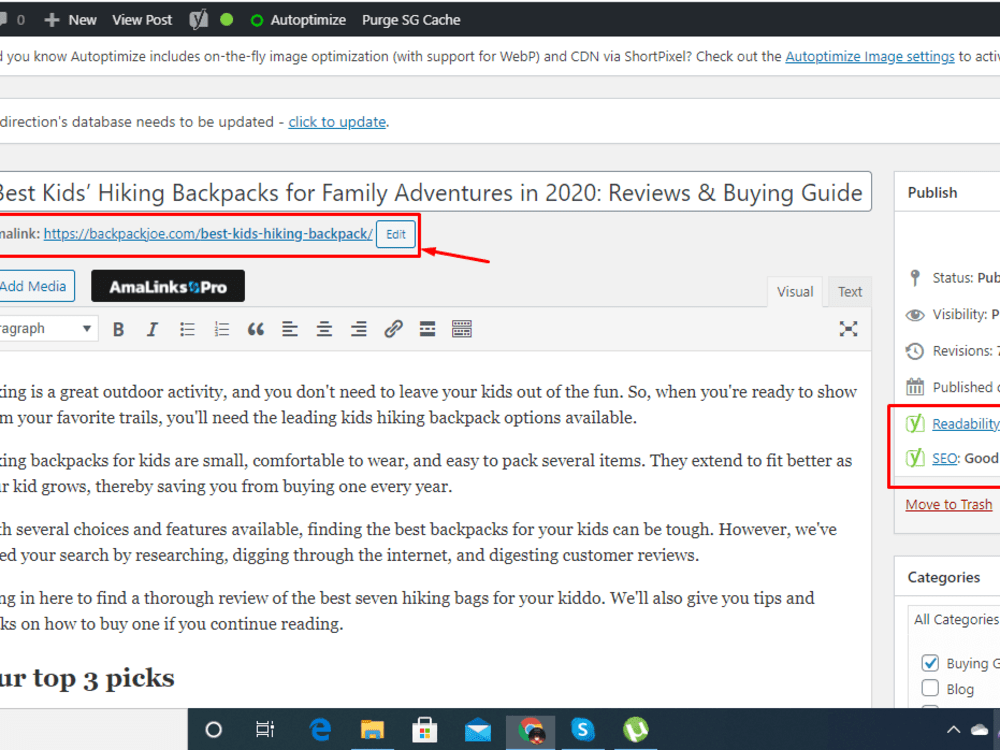Click the 'top 3 picks' heading
The width and height of the screenshot is (1000, 750).
[87, 678]
